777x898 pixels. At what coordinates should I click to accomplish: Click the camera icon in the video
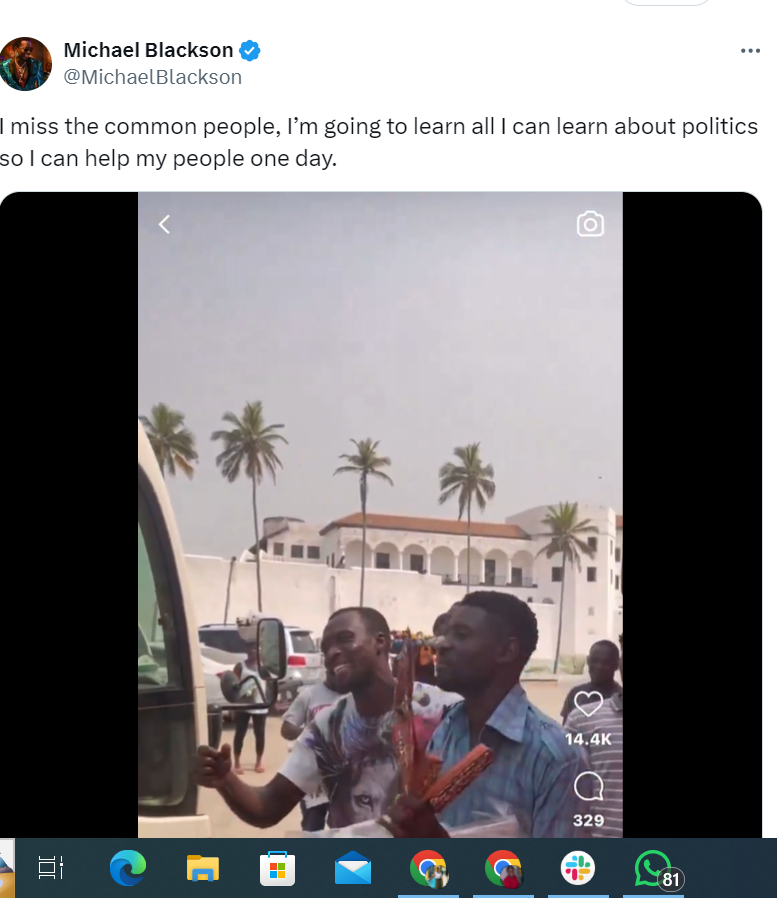coord(590,224)
